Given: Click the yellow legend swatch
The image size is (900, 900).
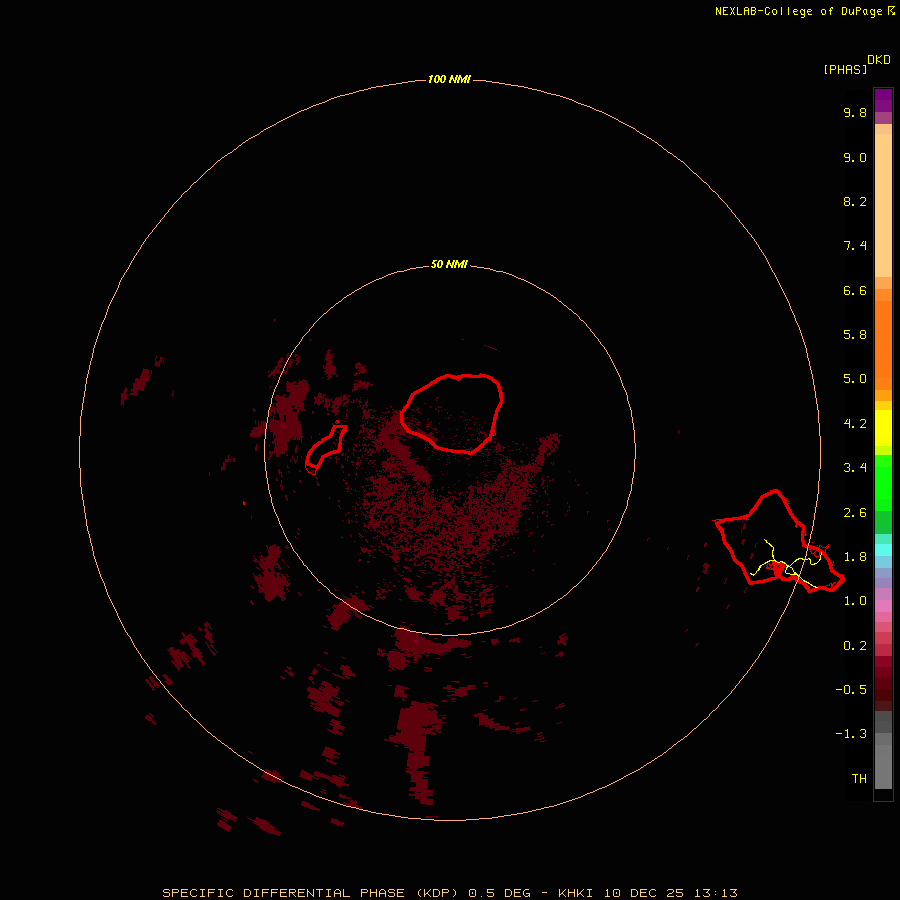Looking at the screenshot, I should tap(883, 428).
